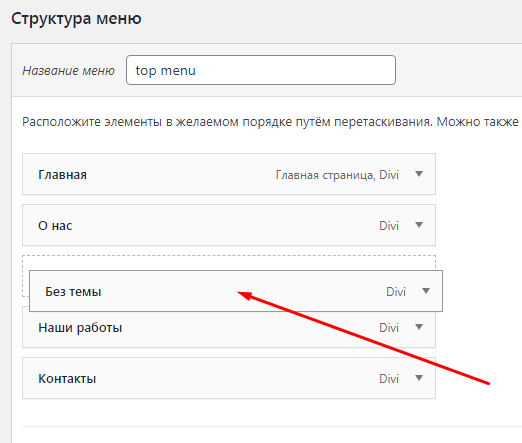
Task: Select the Контакты menu item title
Action: [67, 379]
